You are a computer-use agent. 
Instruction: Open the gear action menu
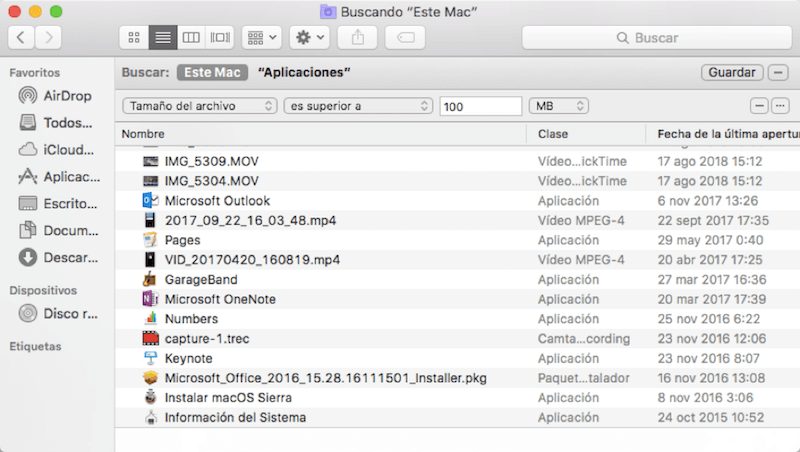point(310,37)
